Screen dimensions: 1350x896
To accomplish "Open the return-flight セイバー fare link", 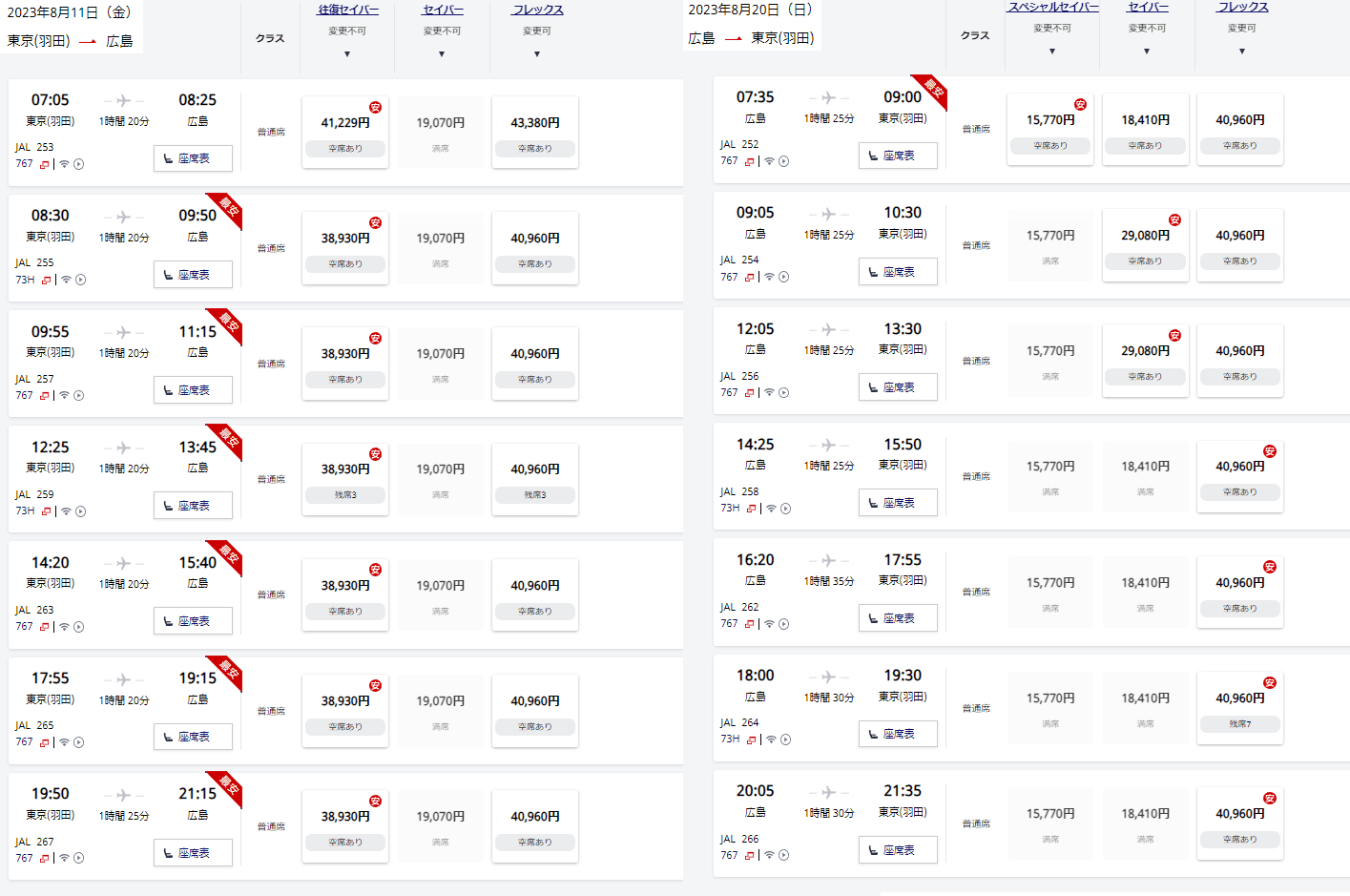I will click(x=1148, y=8).
